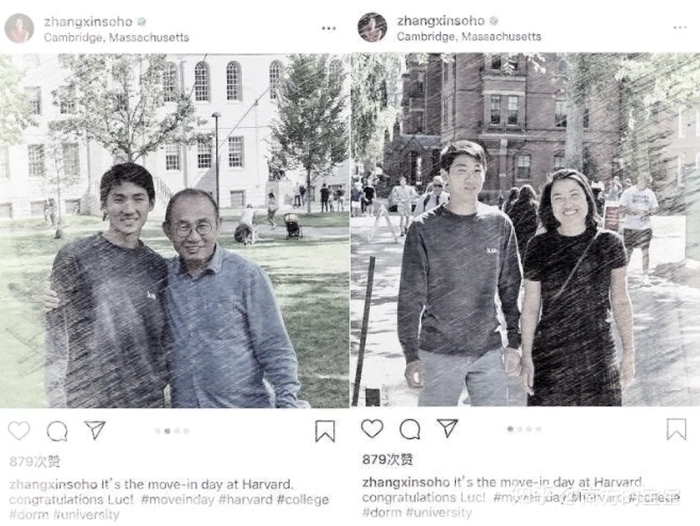The width and height of the screenshot is (700, 526).
Task: Open comments on the right post
Action: [x=410, y=429]
